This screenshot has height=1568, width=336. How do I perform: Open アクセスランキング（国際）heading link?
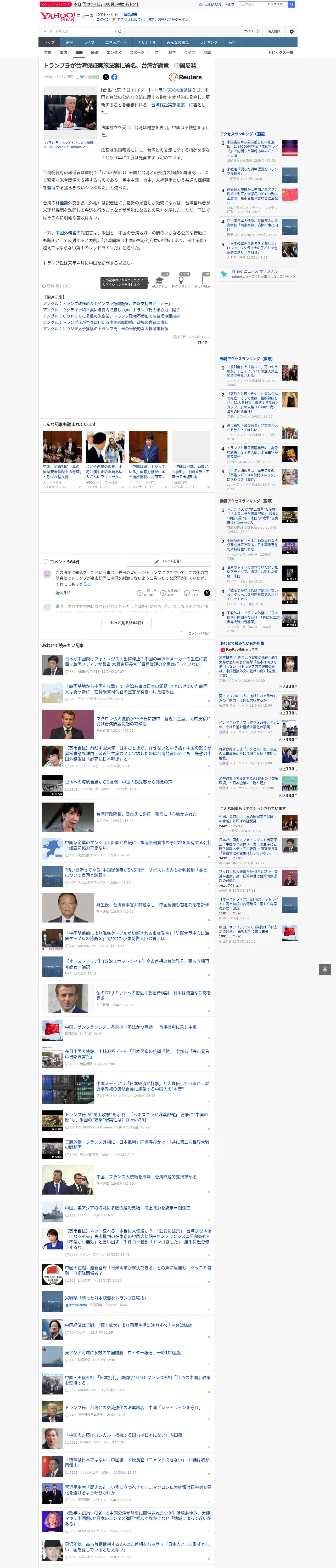(x=243, y=133)
